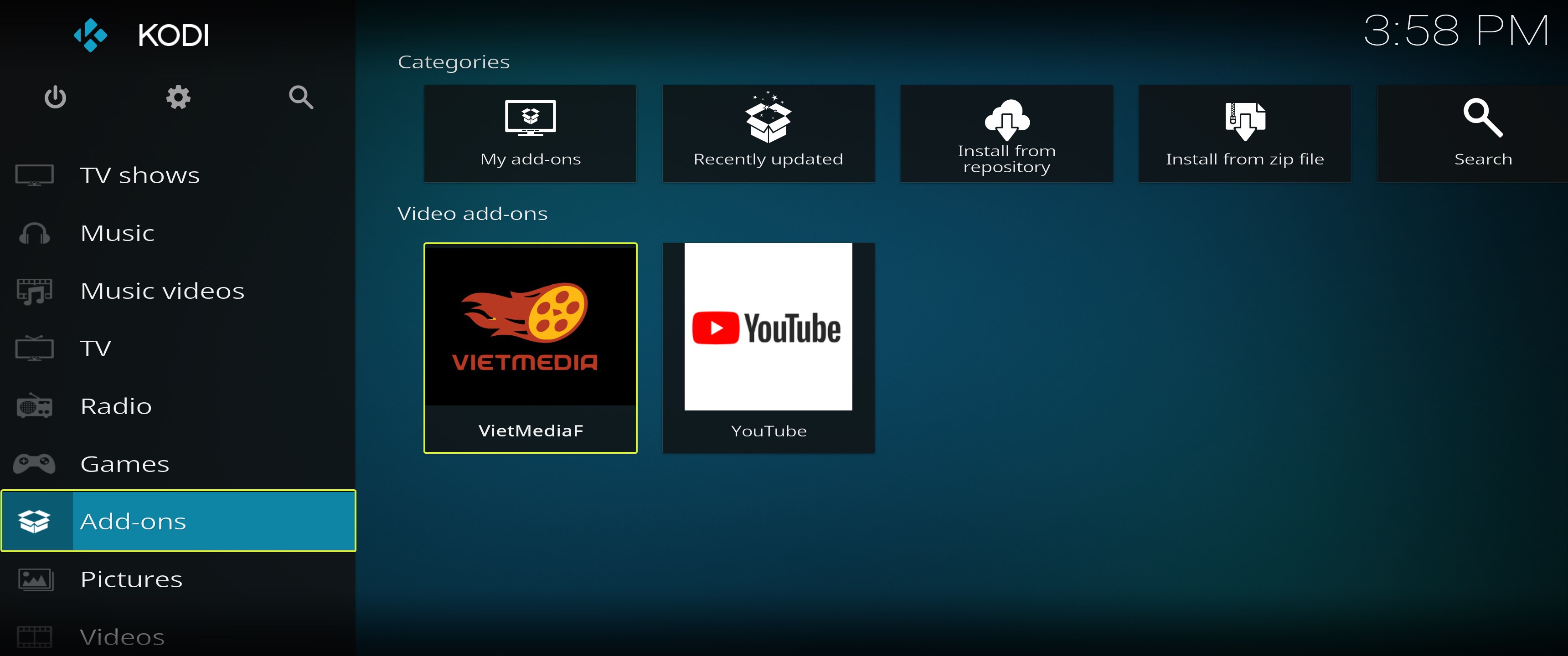1568x656 pixels.
Task: Select Music in the main menu
Action: pyautogui.click(x=178, y=233)
